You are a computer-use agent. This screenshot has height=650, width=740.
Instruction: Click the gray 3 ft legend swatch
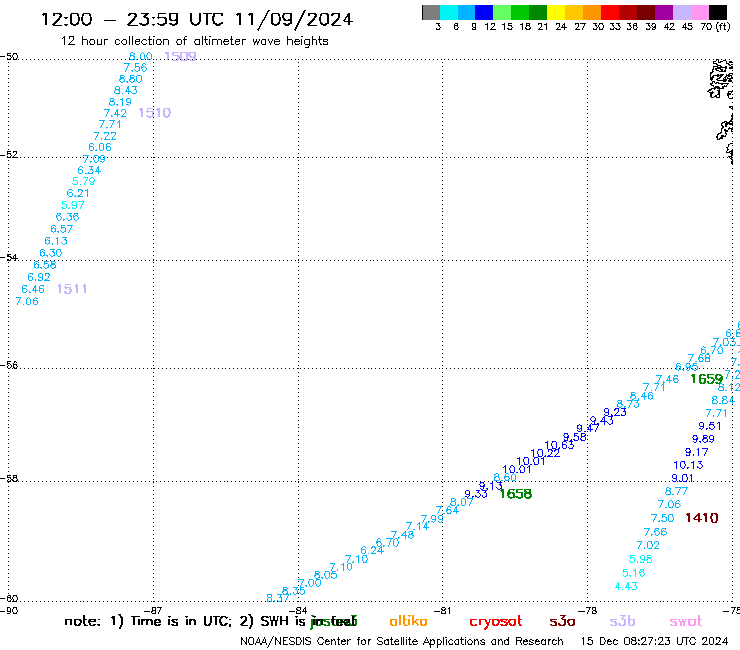431,12
